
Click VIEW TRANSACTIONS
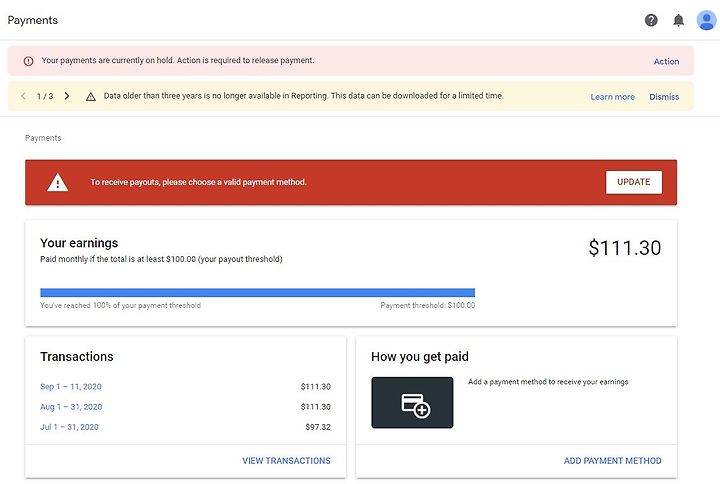[x=287, y=461]
